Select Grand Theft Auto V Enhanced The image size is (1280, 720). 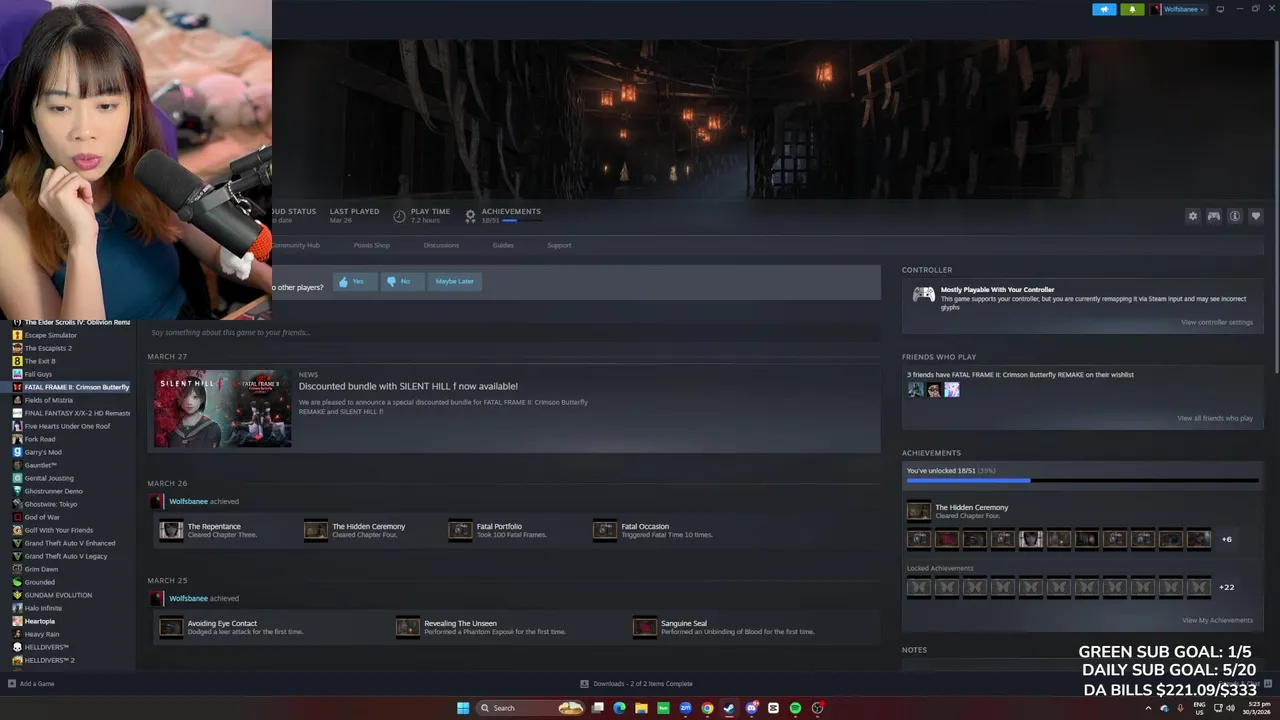[x=68, y=543]
